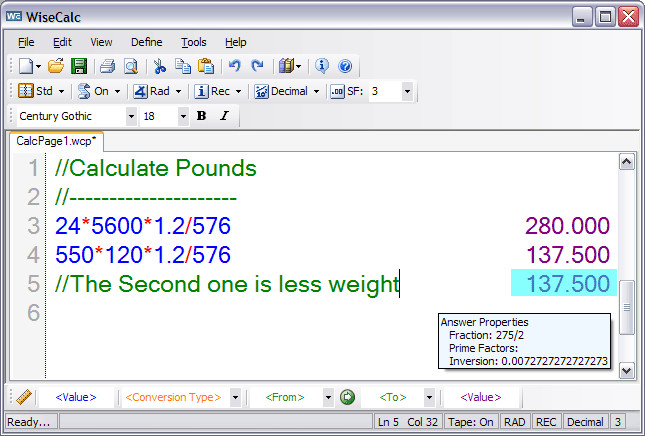The height and width of the screenshot is (436, 645).
Task: Open the Rad angle dropdown arrow
Action: [x=179, y=91]
